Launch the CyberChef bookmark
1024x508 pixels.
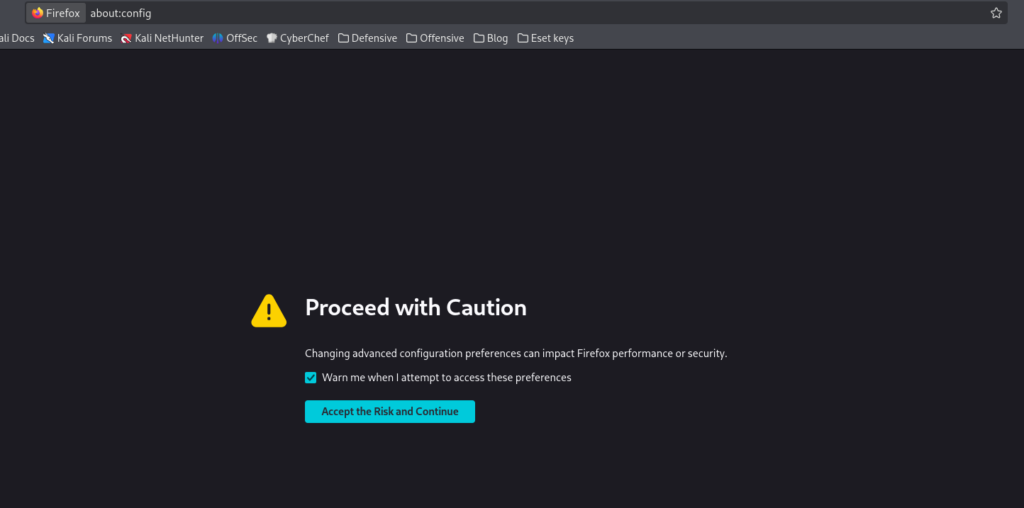pos(297,38)
